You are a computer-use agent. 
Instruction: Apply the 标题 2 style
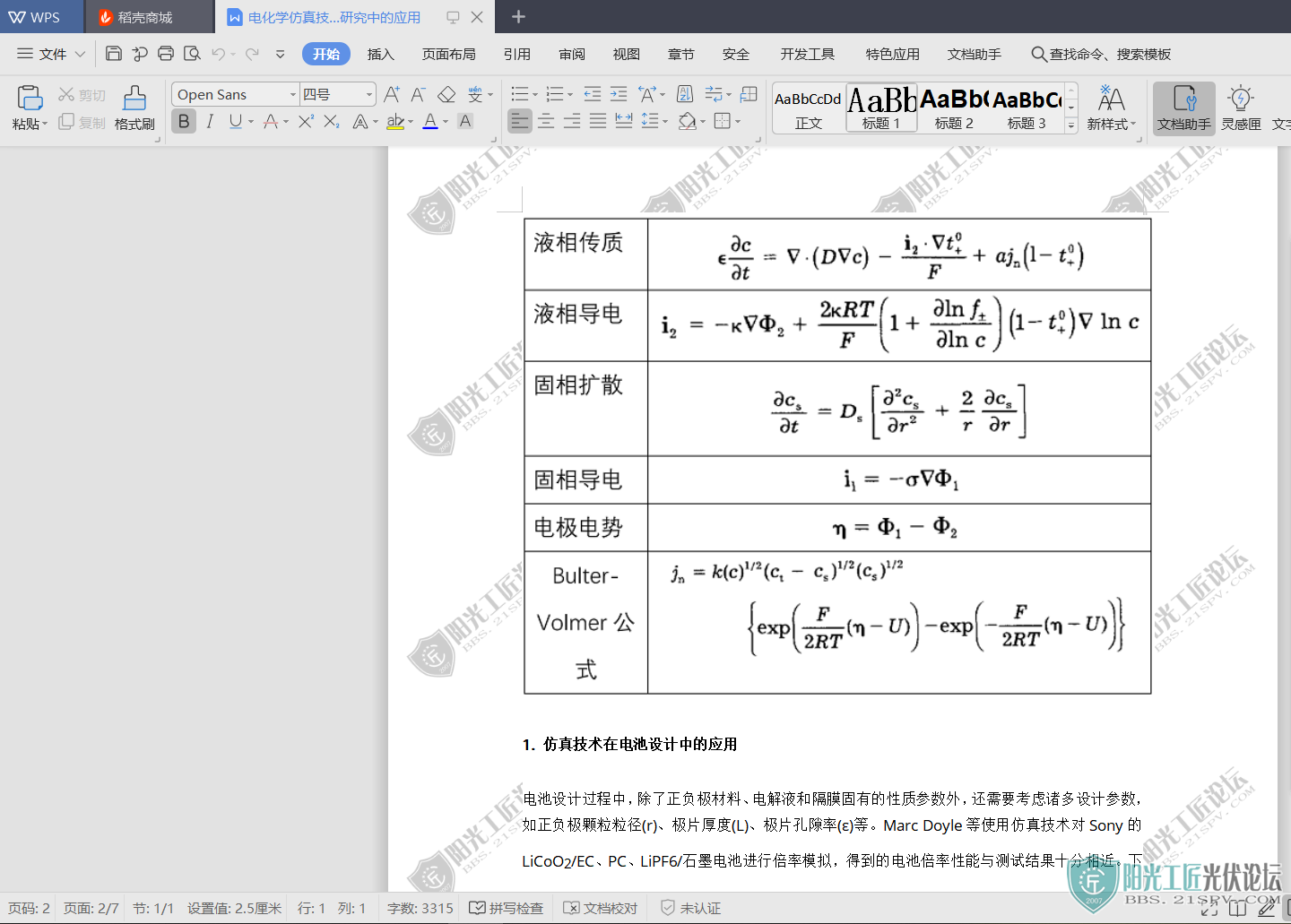[954, 108]
